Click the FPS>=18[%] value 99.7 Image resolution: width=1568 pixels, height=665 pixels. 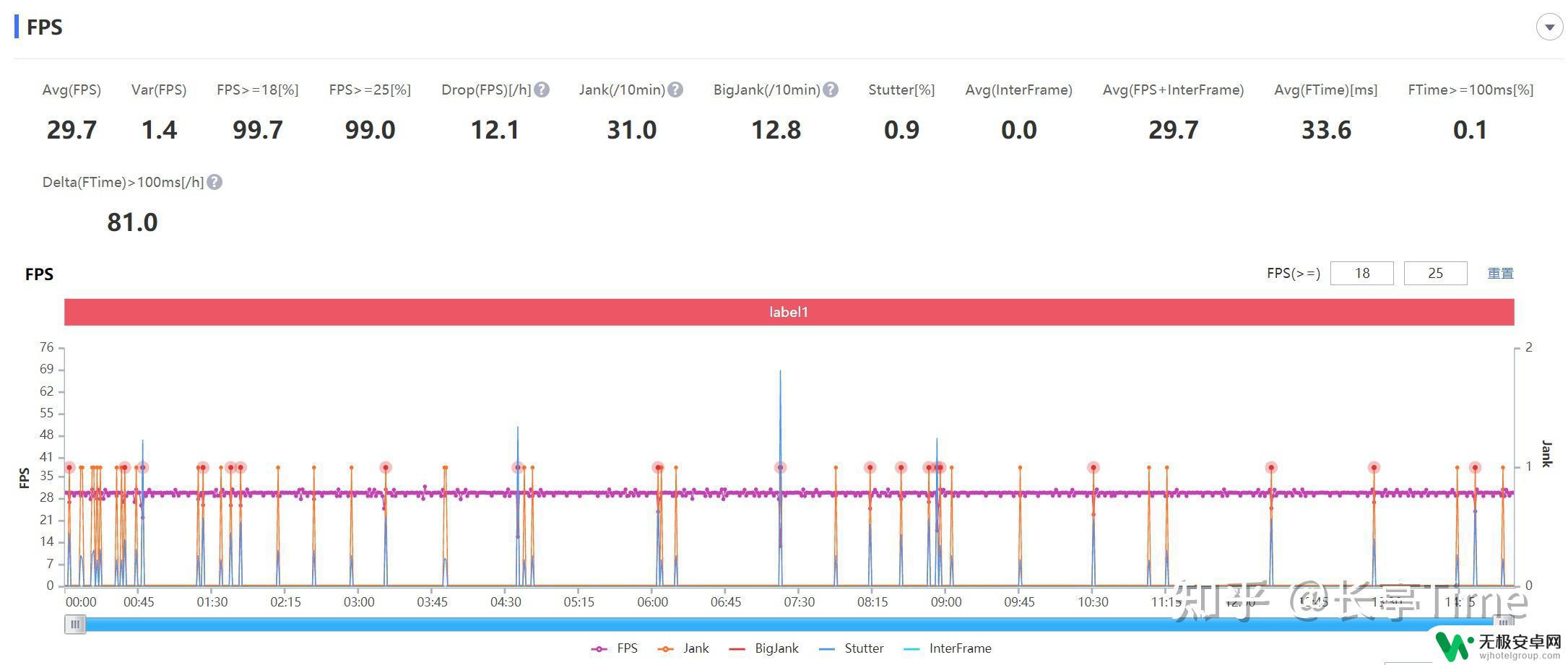point(258,130)
